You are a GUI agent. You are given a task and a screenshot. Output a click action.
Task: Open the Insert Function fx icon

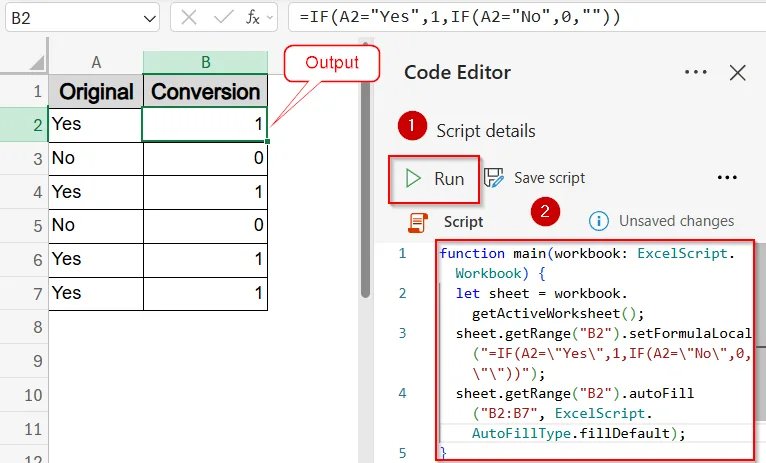[x=253, y=18]
